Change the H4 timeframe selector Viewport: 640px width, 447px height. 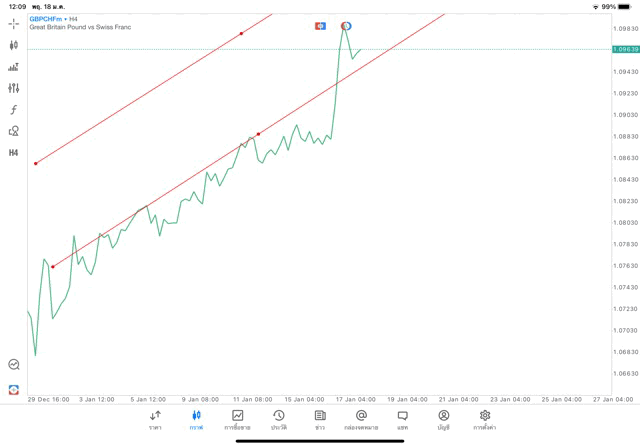14,153
